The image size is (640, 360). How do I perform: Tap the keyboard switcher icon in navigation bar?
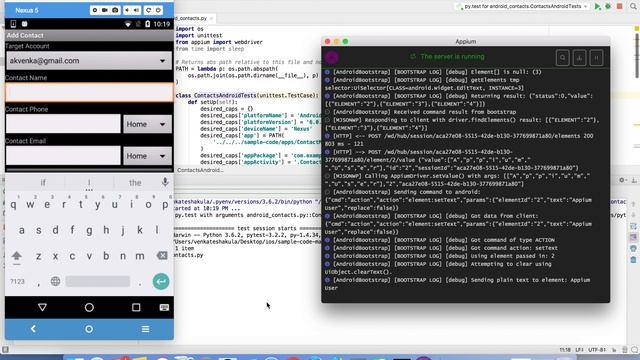click(164, 307)
